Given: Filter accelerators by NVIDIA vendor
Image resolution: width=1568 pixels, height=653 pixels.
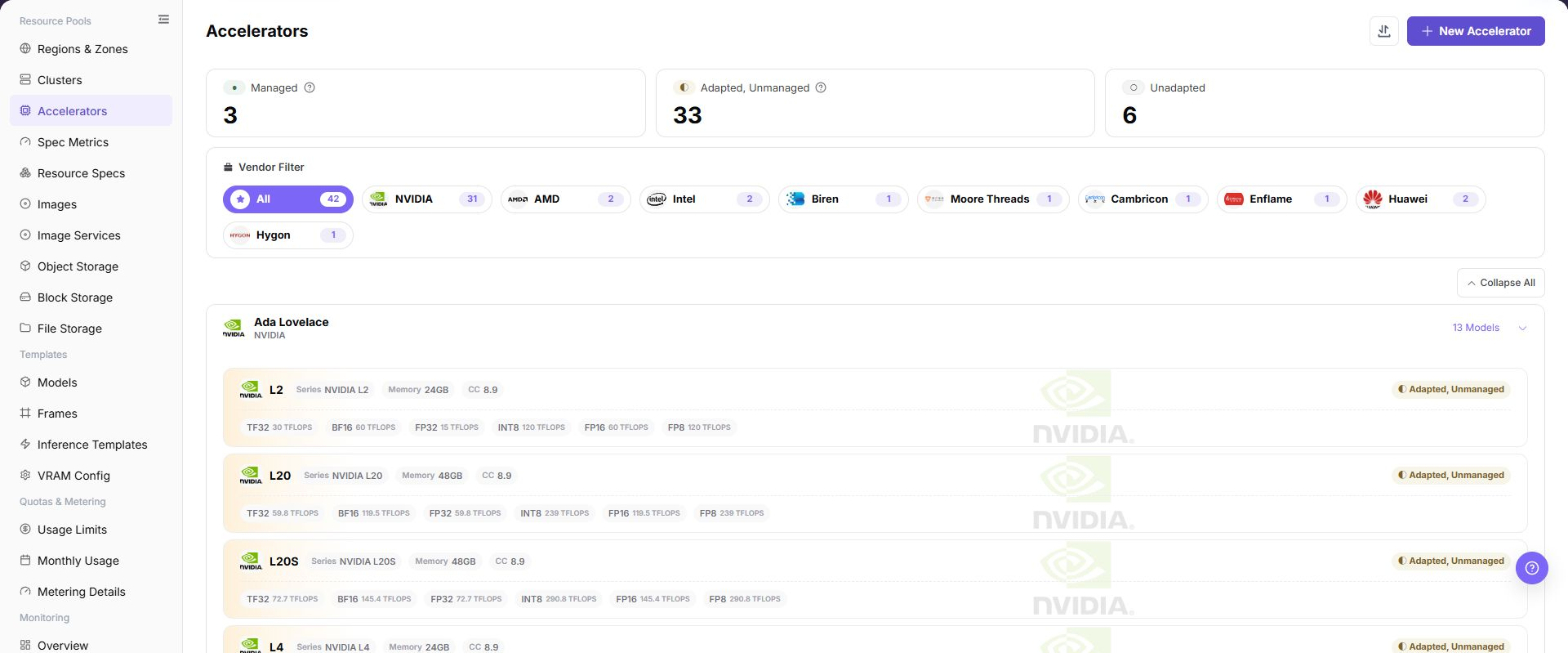Looking at the screenshot, I should 427,199.
